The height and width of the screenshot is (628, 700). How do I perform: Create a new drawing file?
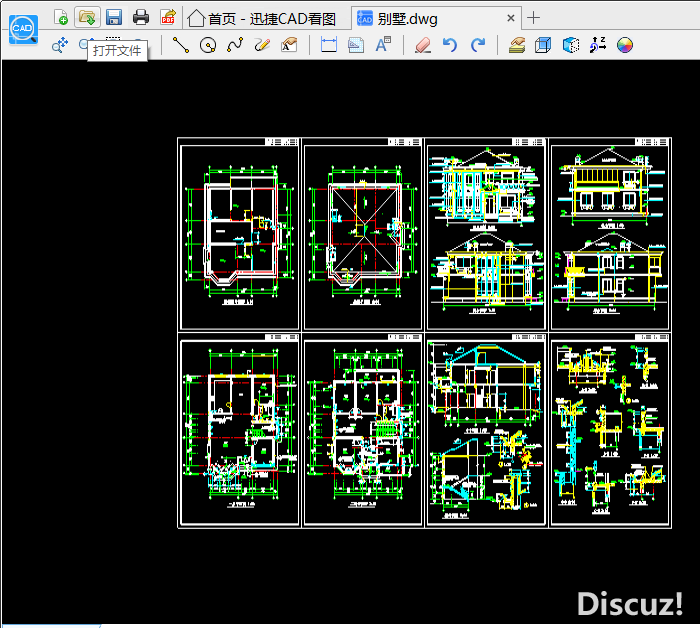[61, 17]
